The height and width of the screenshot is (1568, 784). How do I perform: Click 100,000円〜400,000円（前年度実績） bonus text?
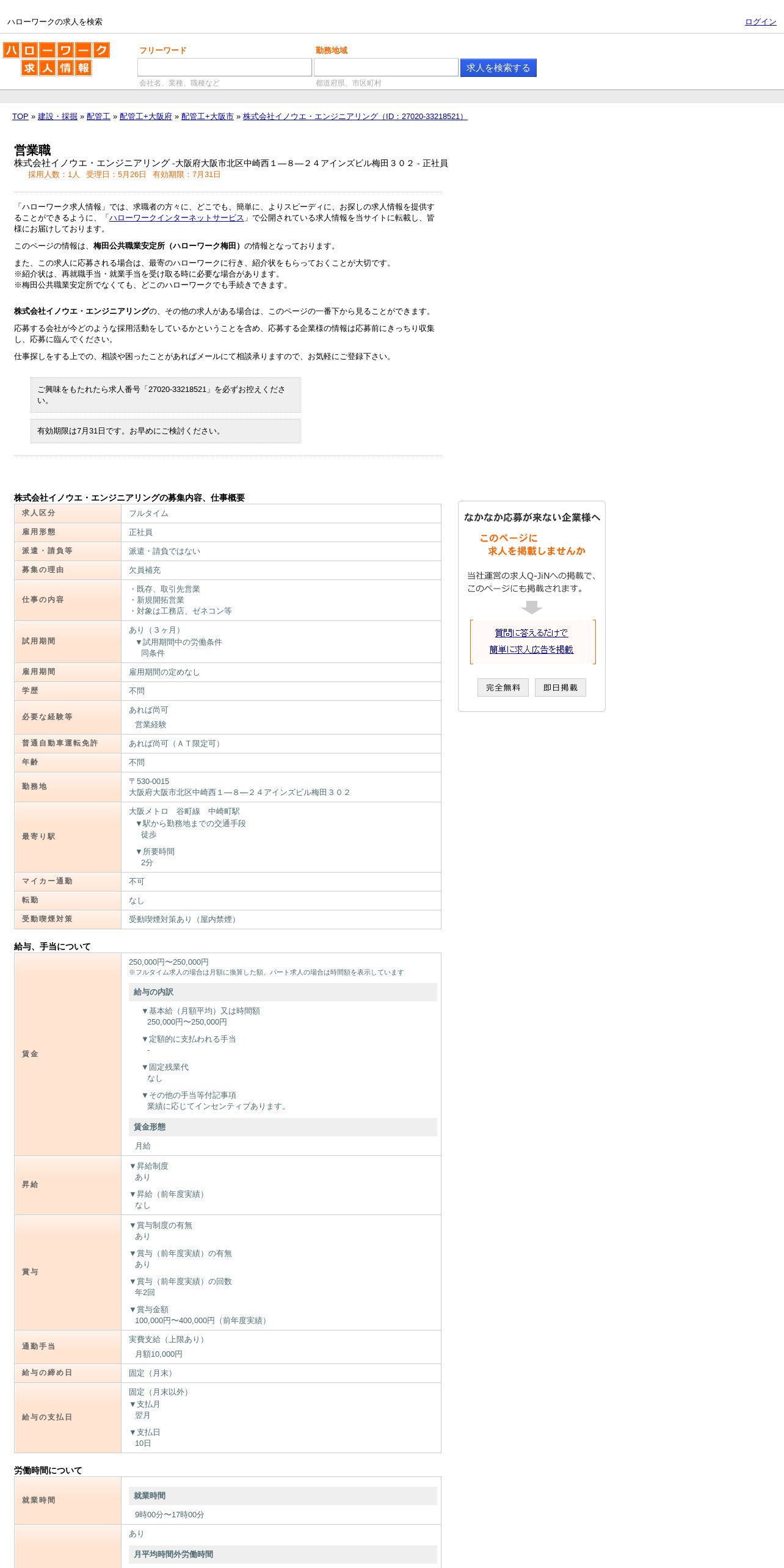pyautogui.click(x=202, y=1321)
